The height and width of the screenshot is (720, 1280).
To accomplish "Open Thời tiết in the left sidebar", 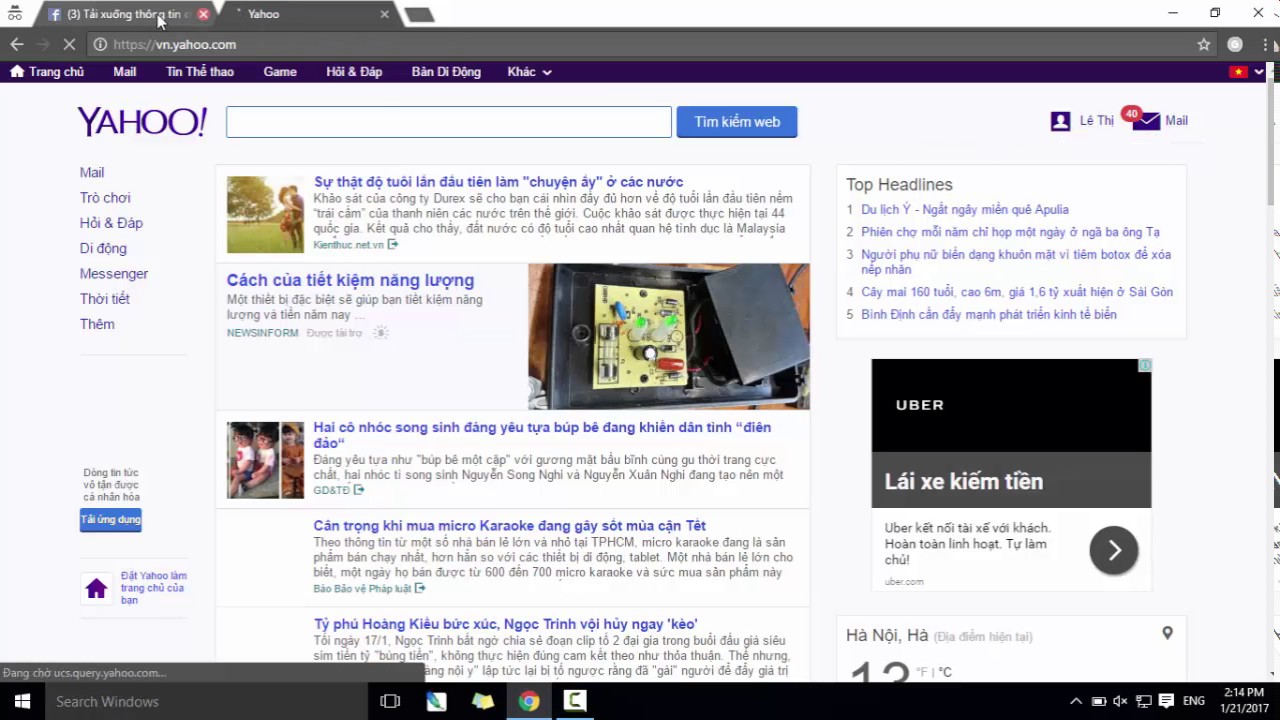I will pyautogui.click(x=105, y=299).
